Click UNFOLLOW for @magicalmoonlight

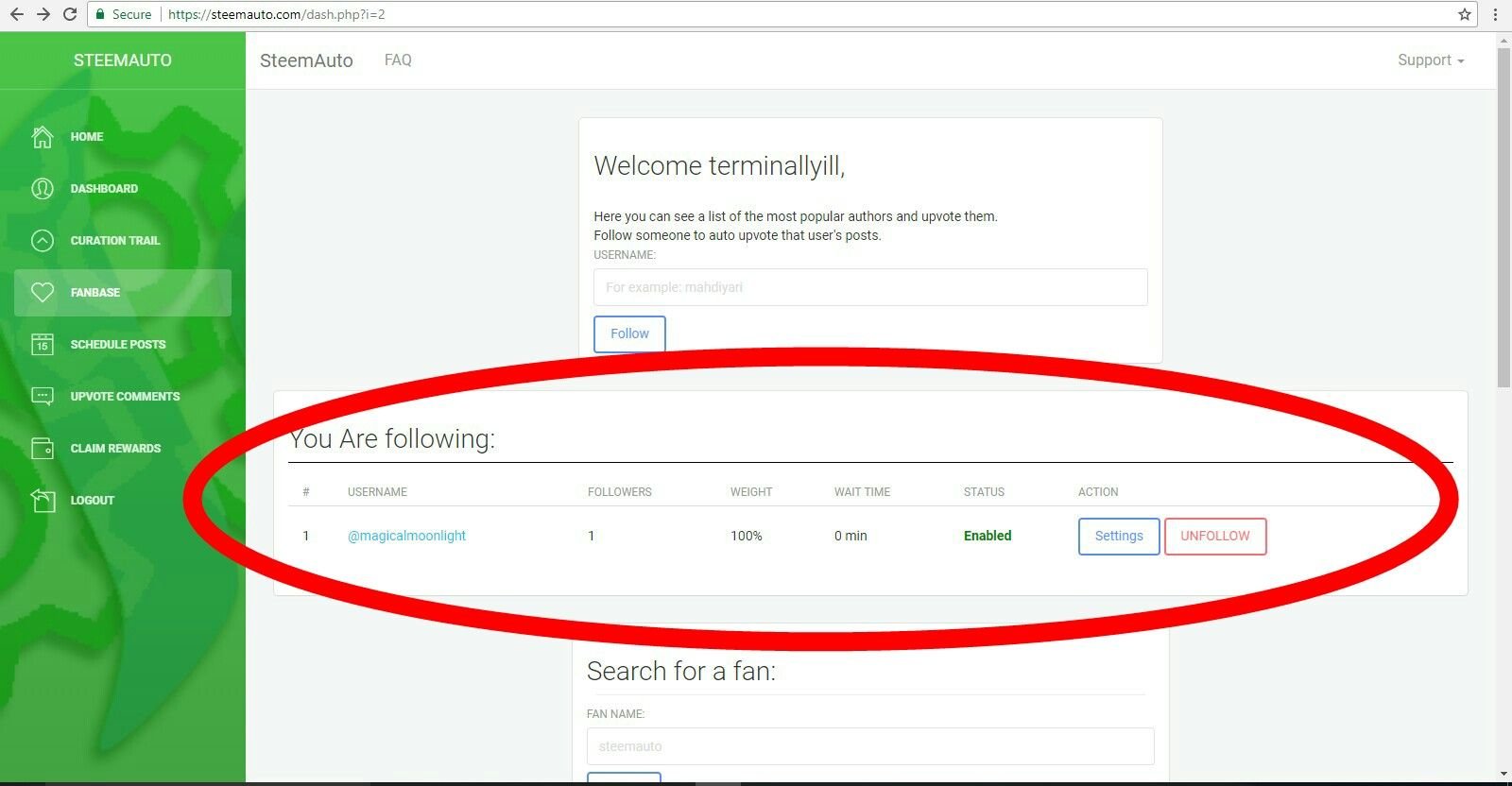point(1215,536)
